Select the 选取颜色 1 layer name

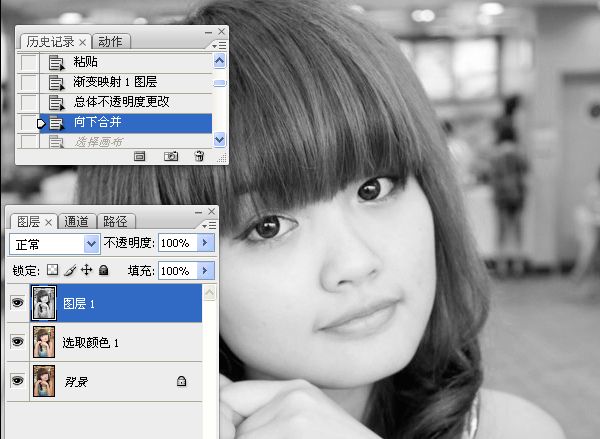[x=91, y=343]
